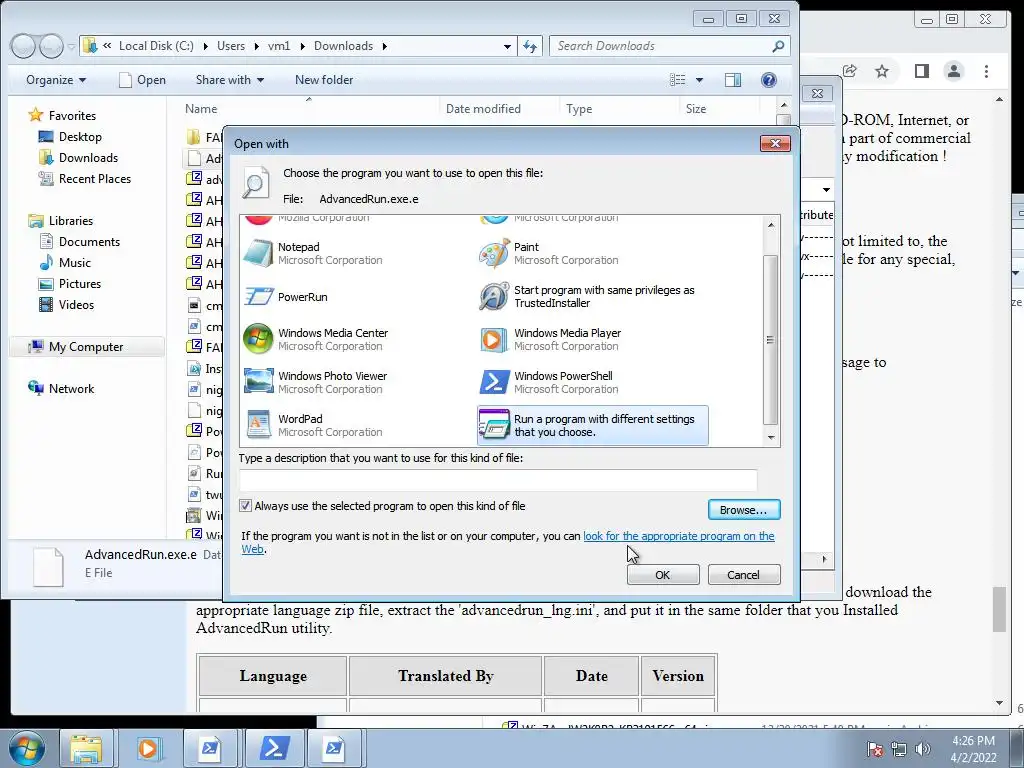Open the Start menu orb
This screenshot has width=1024, height=768.
click(x=27, y=748)
